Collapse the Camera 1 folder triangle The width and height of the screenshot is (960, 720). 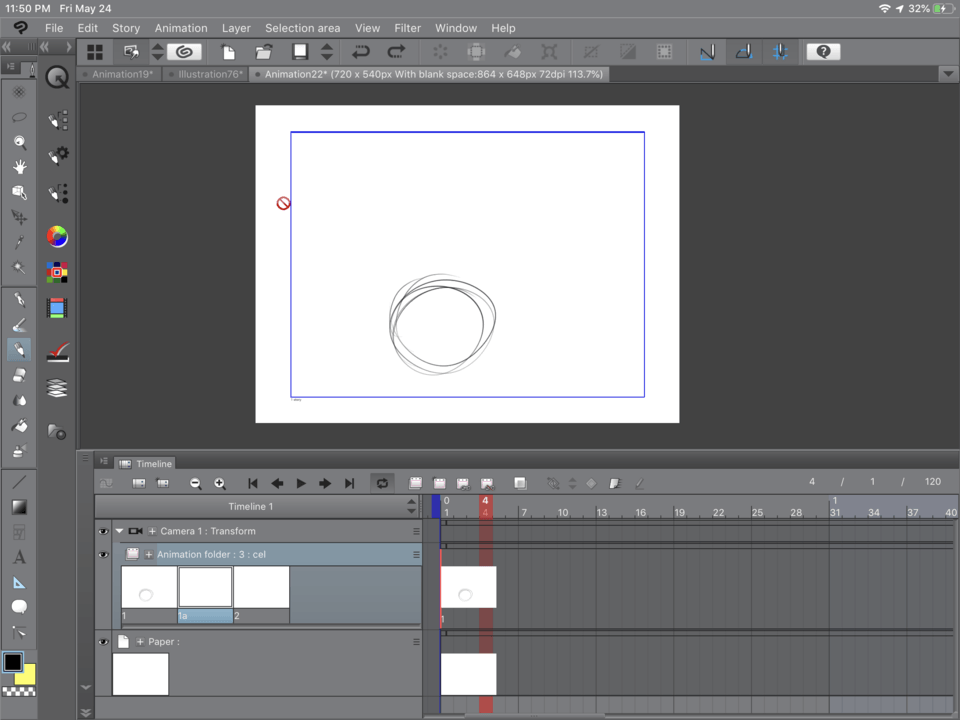click(119, 531)
